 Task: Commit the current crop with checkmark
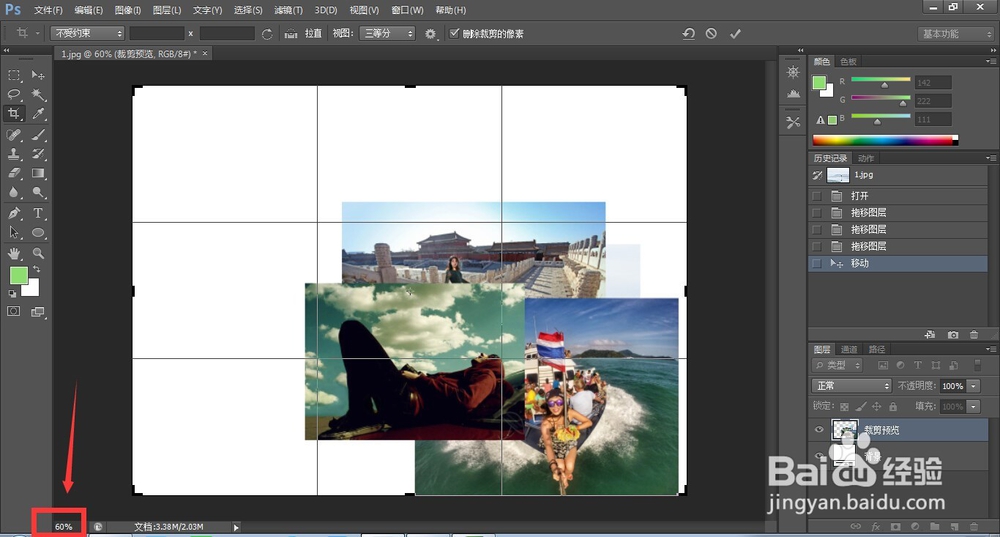[x=735, y=34]
